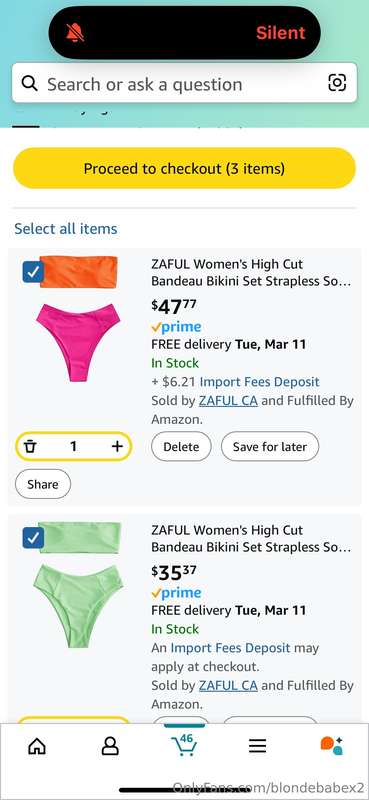Open the Rufus AI chat icon
The image size is (369, 800).
tap(331, 746)
